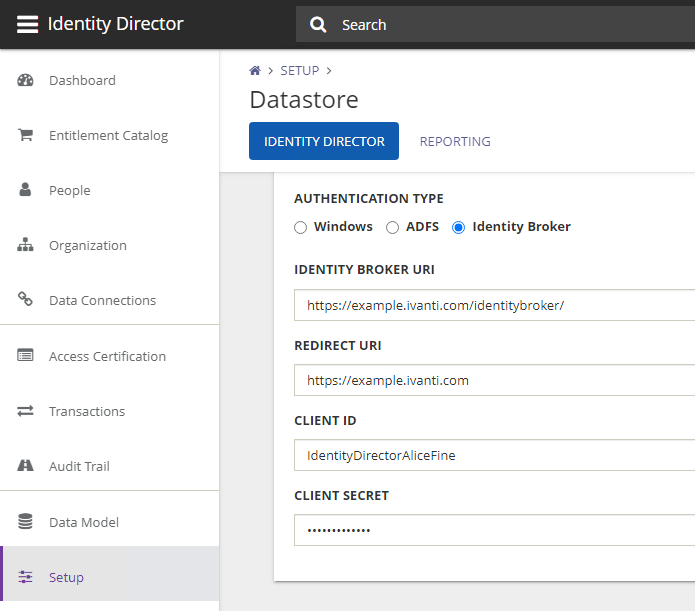695x611 pixels.
Task: Click the Entitlement Catalog cart icon
Action: (26, 135)
